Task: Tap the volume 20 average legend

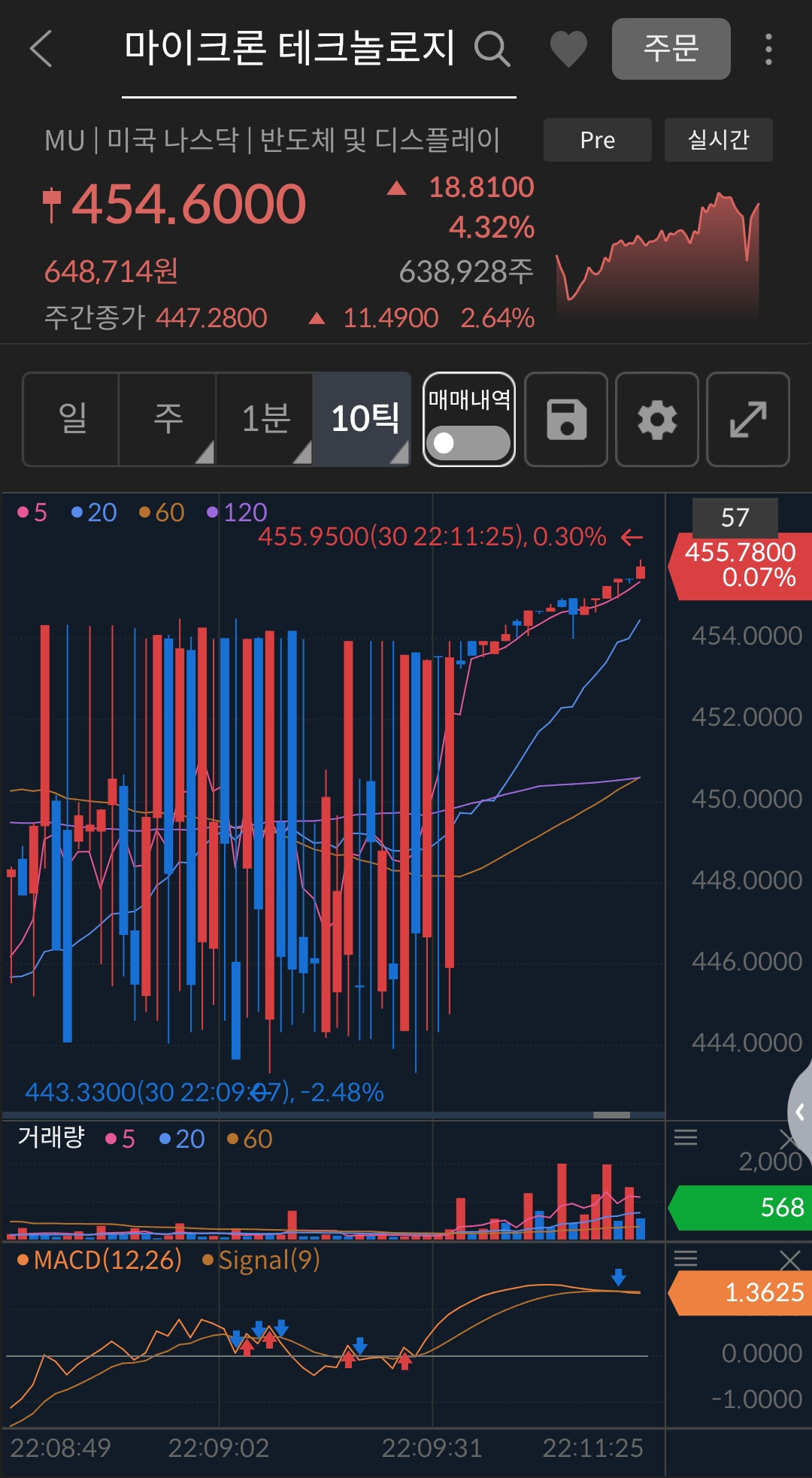Action: click(182, 1139)
